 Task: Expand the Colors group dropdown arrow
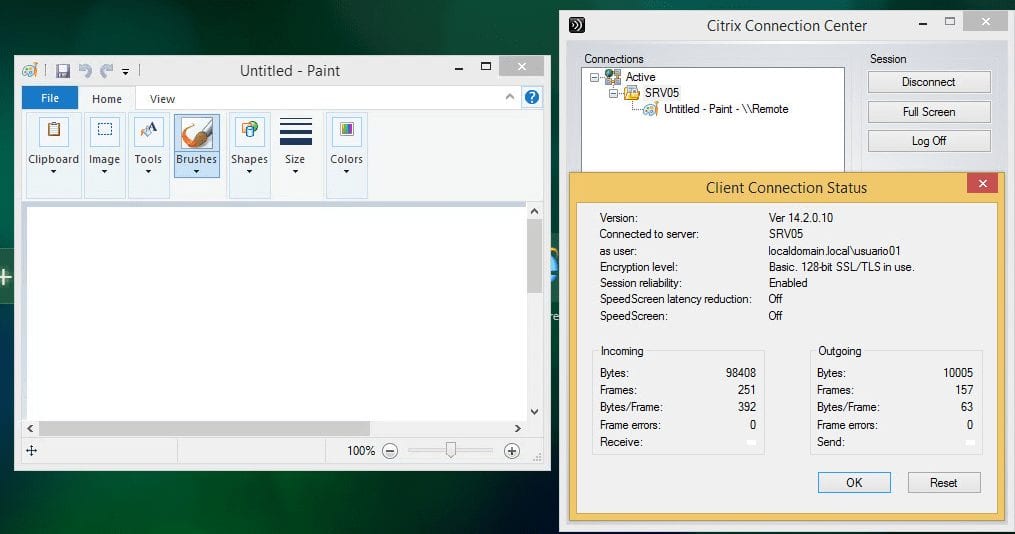pyautogui.click(x=346, y=172)
